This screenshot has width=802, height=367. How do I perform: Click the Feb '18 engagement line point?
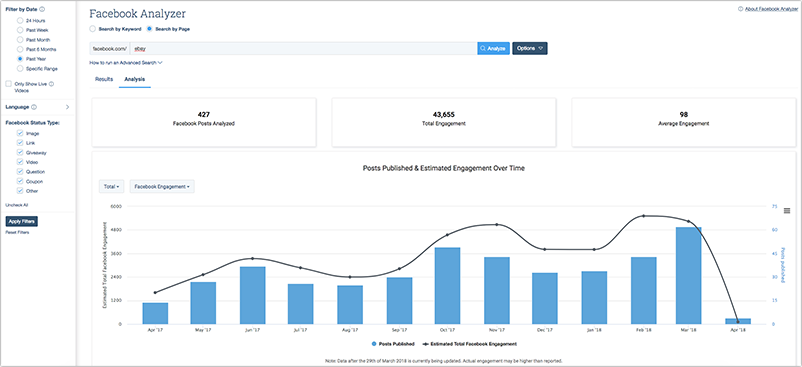point(643,216)
